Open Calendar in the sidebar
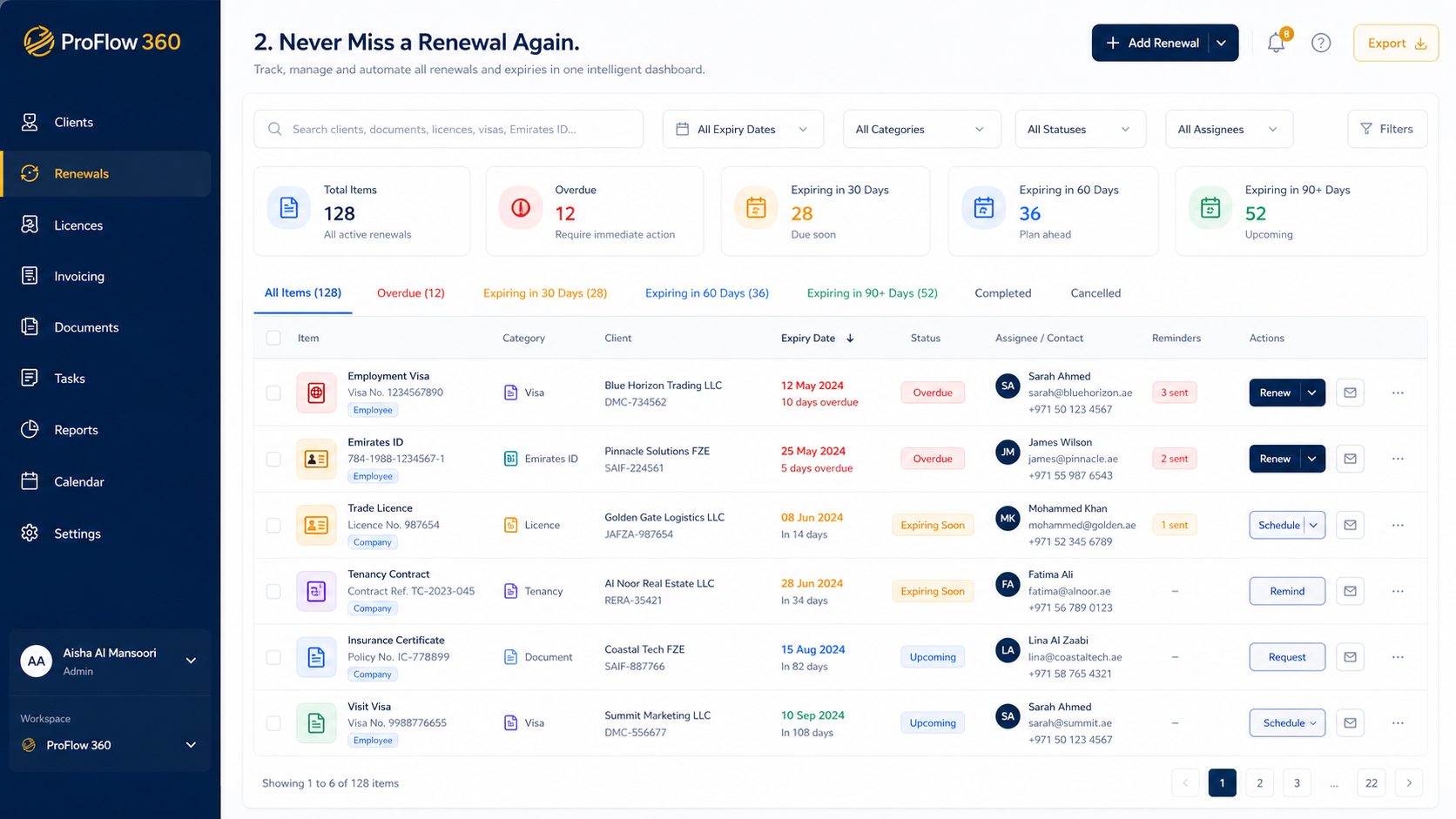The width and height of the screenshot is (1456, 819). pyautogui.click(x=106, y=481)
